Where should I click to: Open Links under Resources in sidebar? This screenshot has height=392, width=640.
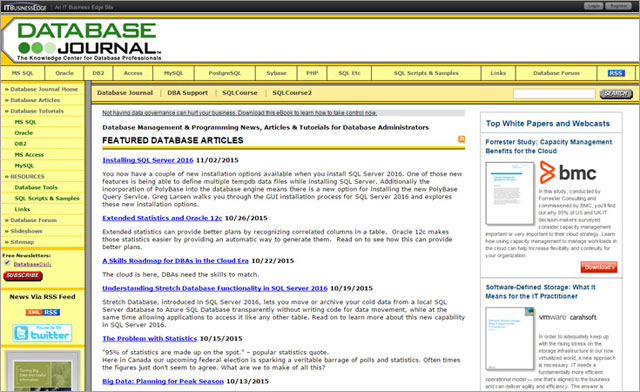click(22, 209)
